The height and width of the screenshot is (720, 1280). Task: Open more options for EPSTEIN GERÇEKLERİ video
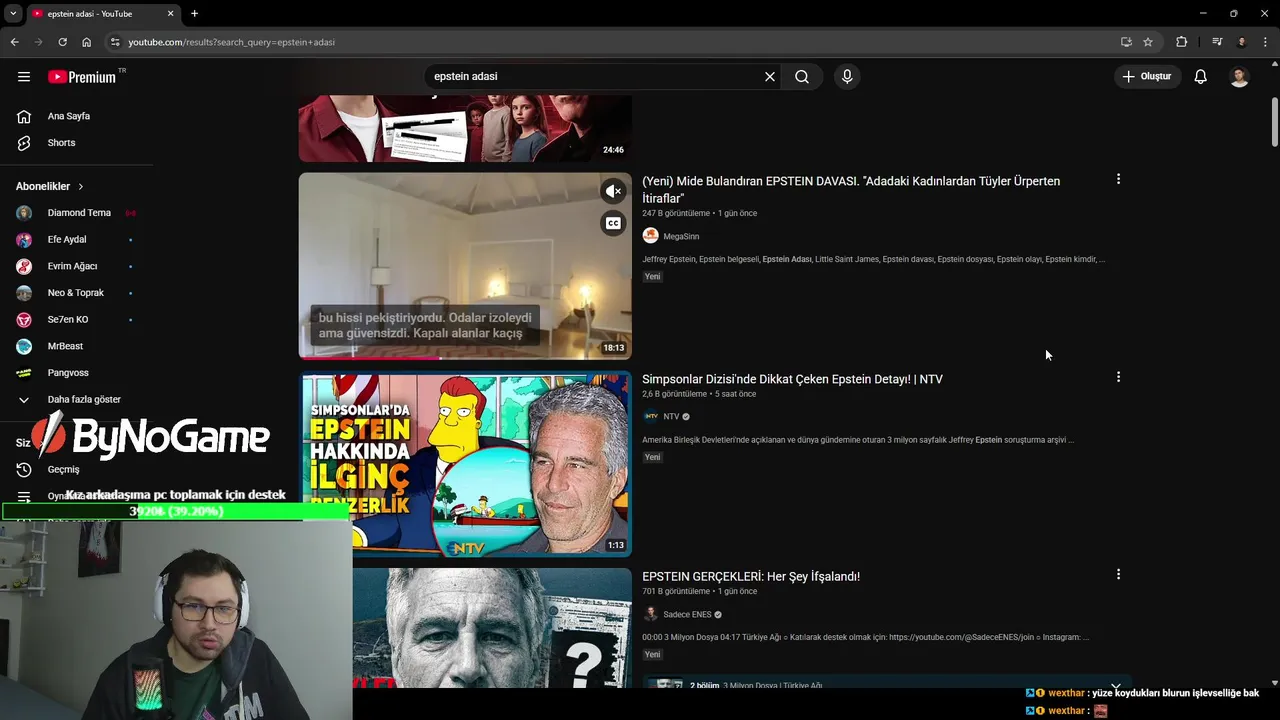1118,575
